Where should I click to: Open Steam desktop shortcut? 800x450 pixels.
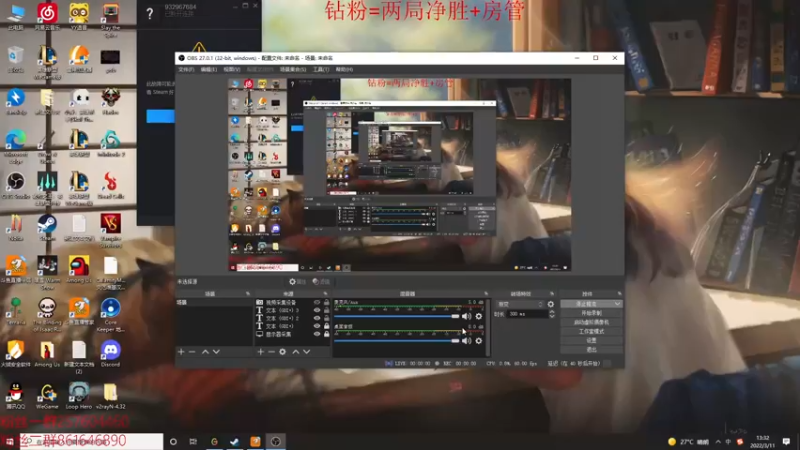(47, 228)
